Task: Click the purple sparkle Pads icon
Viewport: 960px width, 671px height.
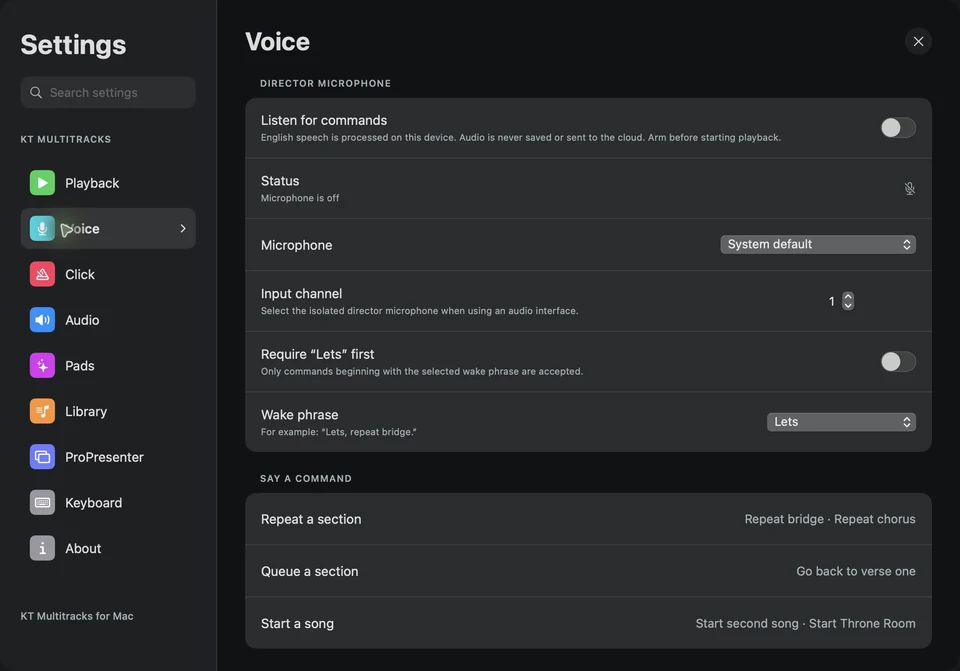Action: [x=42, y=365]
